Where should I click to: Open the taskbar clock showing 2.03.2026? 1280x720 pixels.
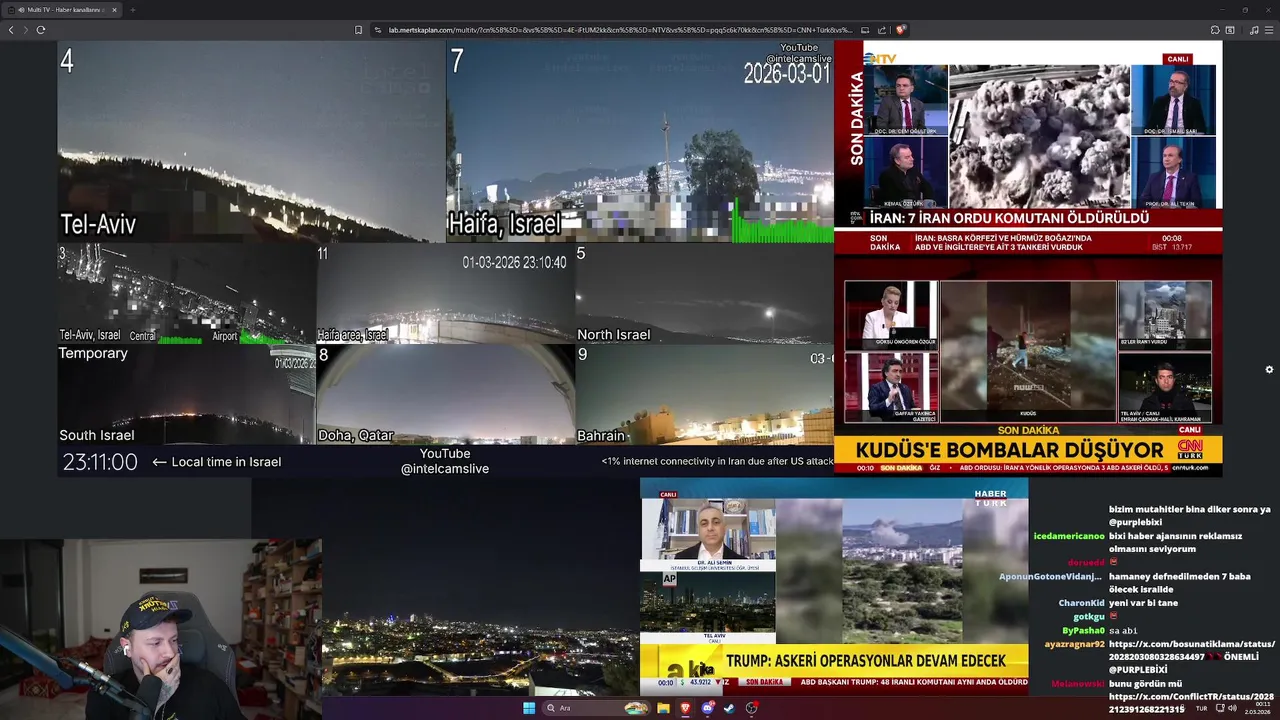click(1258, 708)
